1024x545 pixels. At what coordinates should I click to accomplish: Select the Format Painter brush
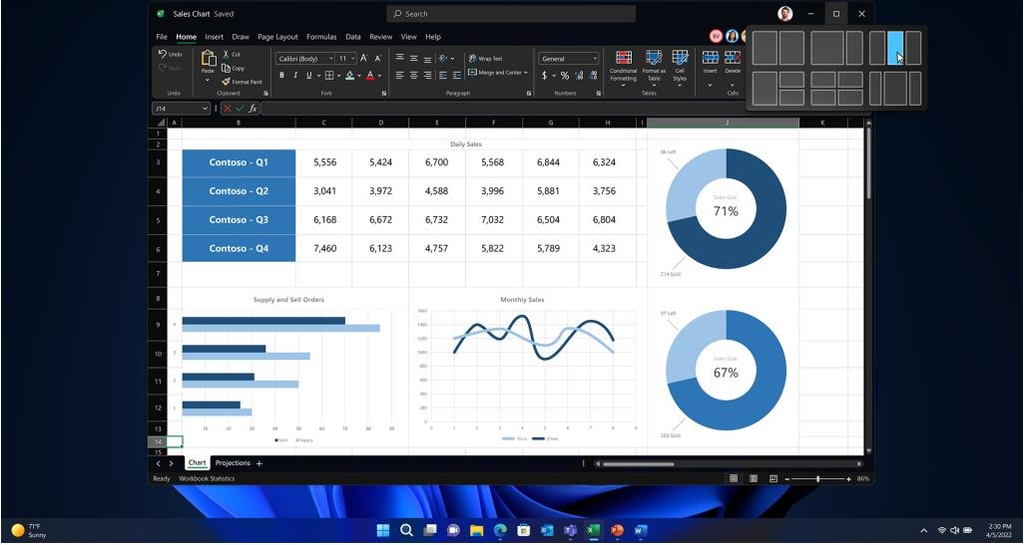pos(226,82)
